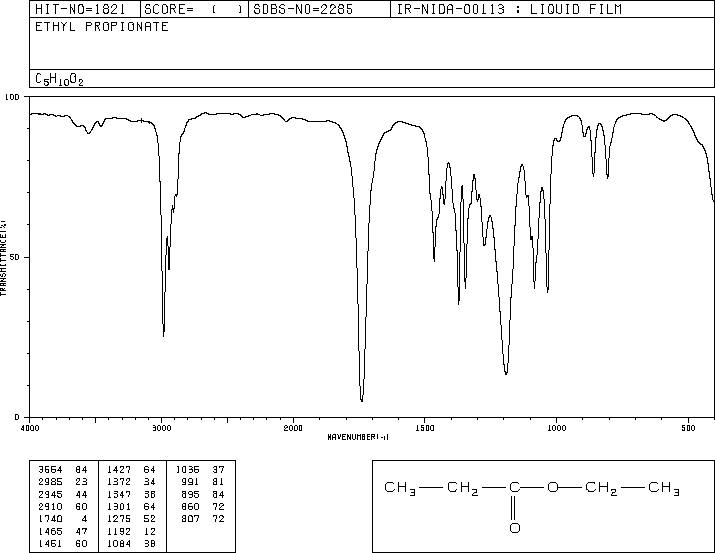Click the compound name ETHYL PROPIONATE
This screenshot has width=715, height=553.
[x=102, y=27]
